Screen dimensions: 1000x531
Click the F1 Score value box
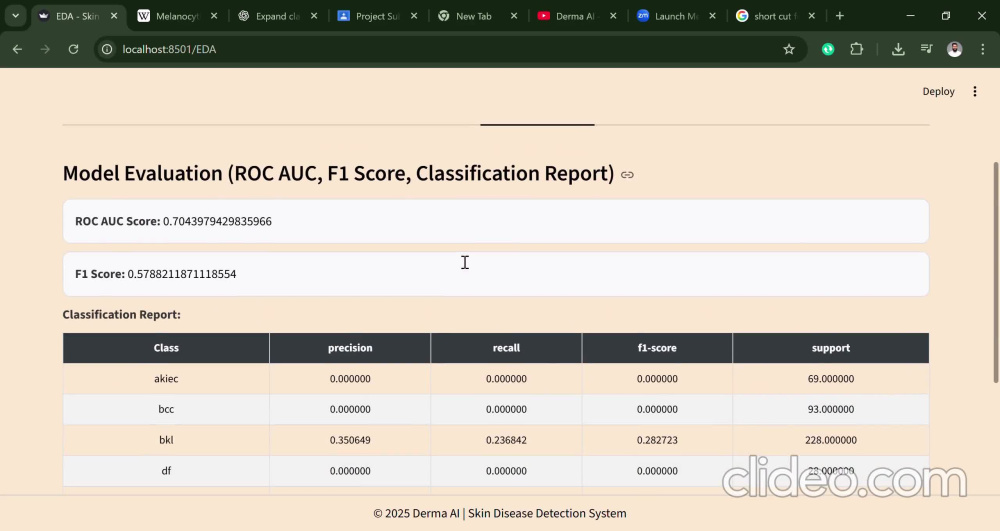(x=496, y=274)
